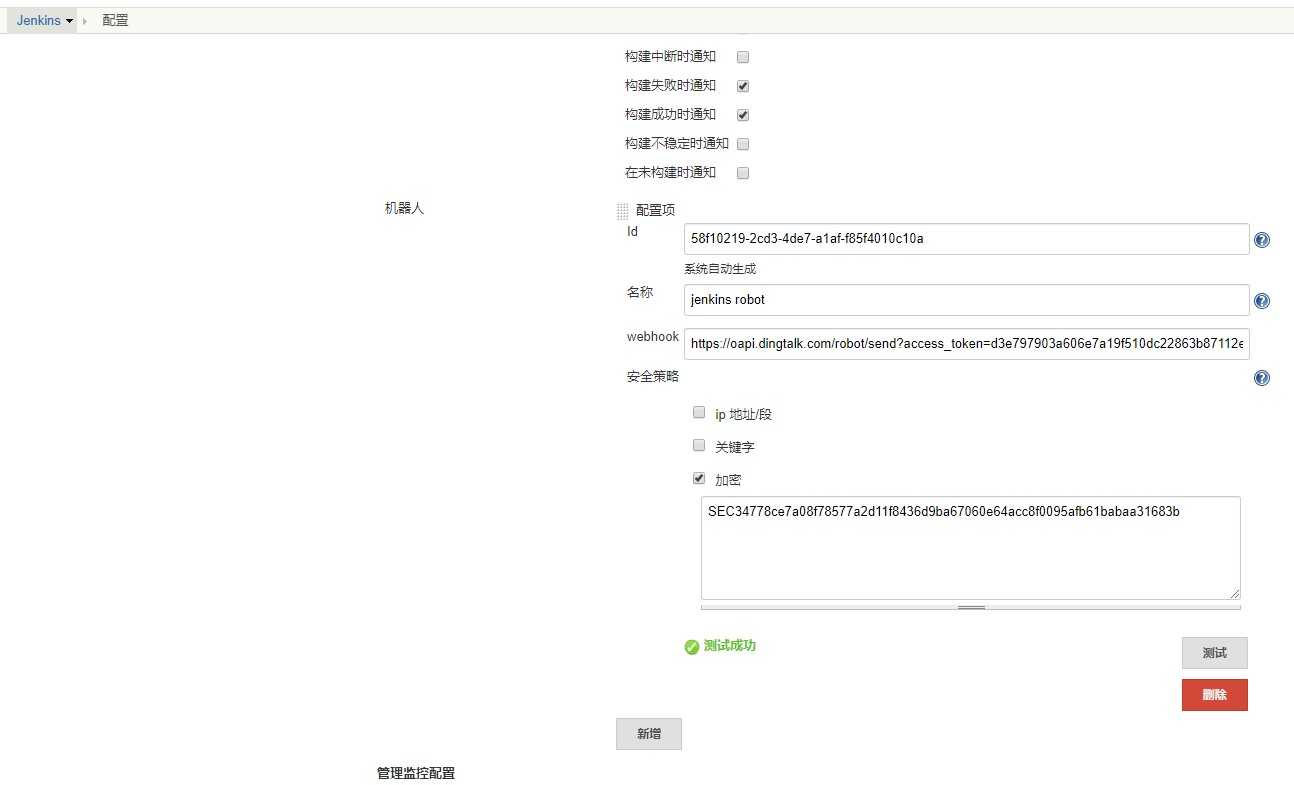Click the 名称 field with jenkins robot

[966, 300]
